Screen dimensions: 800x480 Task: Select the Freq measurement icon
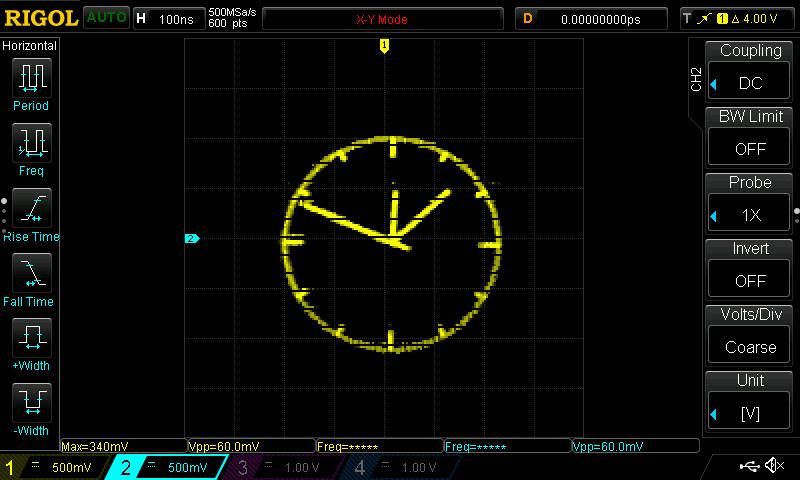click(31, 144)
